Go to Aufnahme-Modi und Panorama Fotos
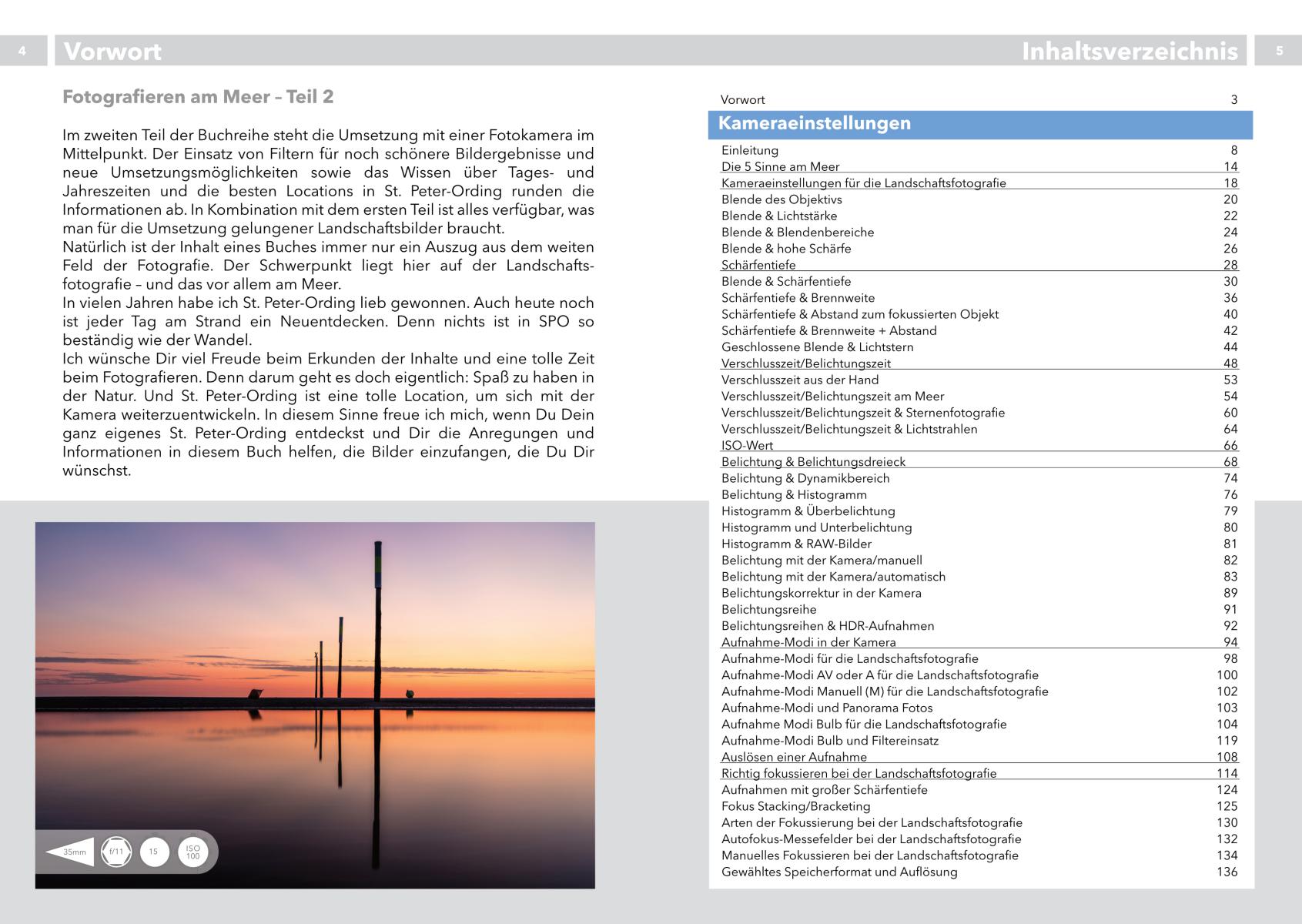The width and height of the screenshot is (1302, 924). 826,708
